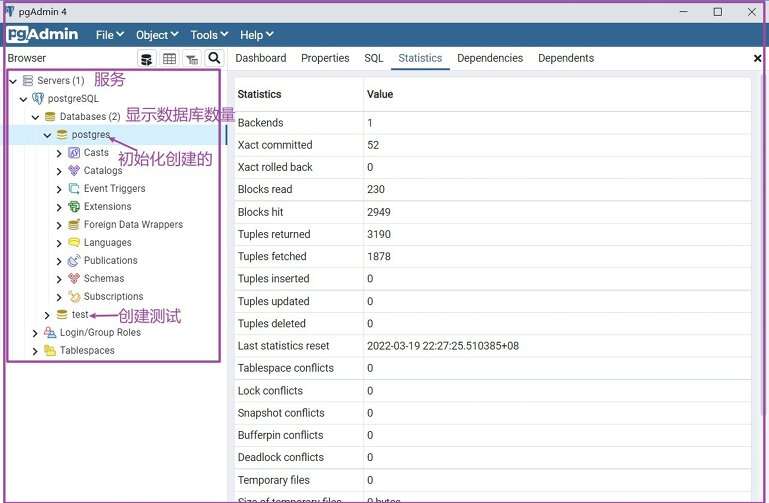Viewport: 769px width, 503px height.
Task: Click the Subscriptions node icon
Action: [74, 297]
